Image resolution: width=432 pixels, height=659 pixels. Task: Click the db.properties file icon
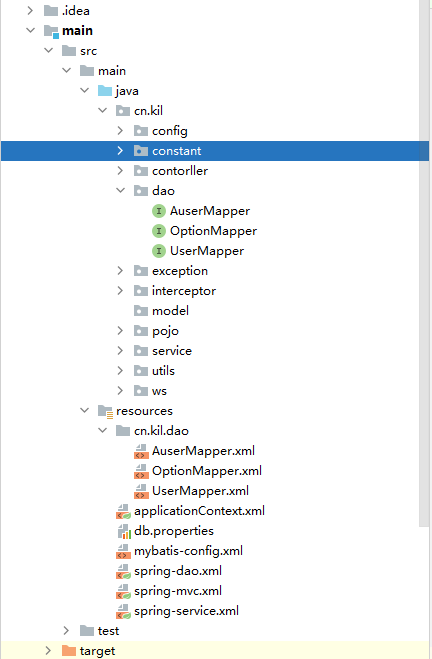coord(124,531)
